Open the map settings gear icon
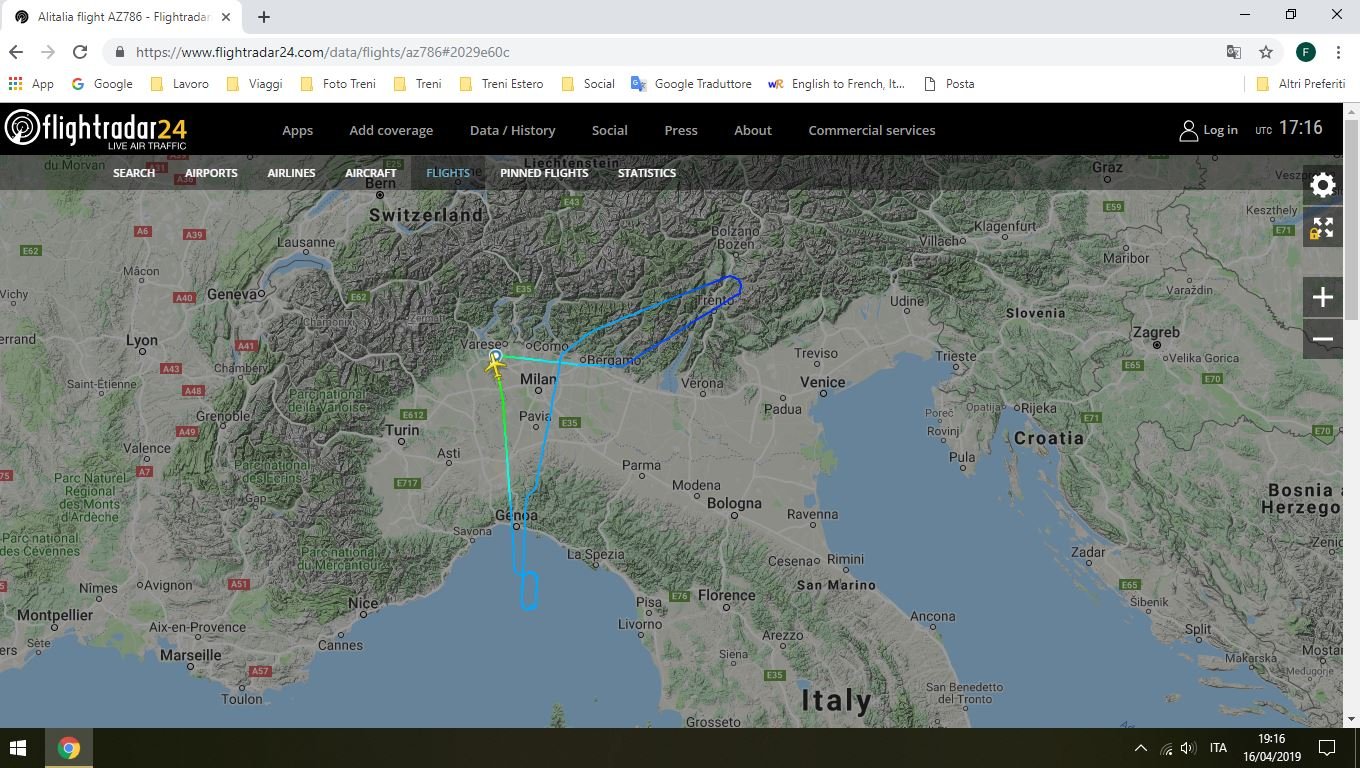Screen dimensions: 1360x768 (1322, 185)
